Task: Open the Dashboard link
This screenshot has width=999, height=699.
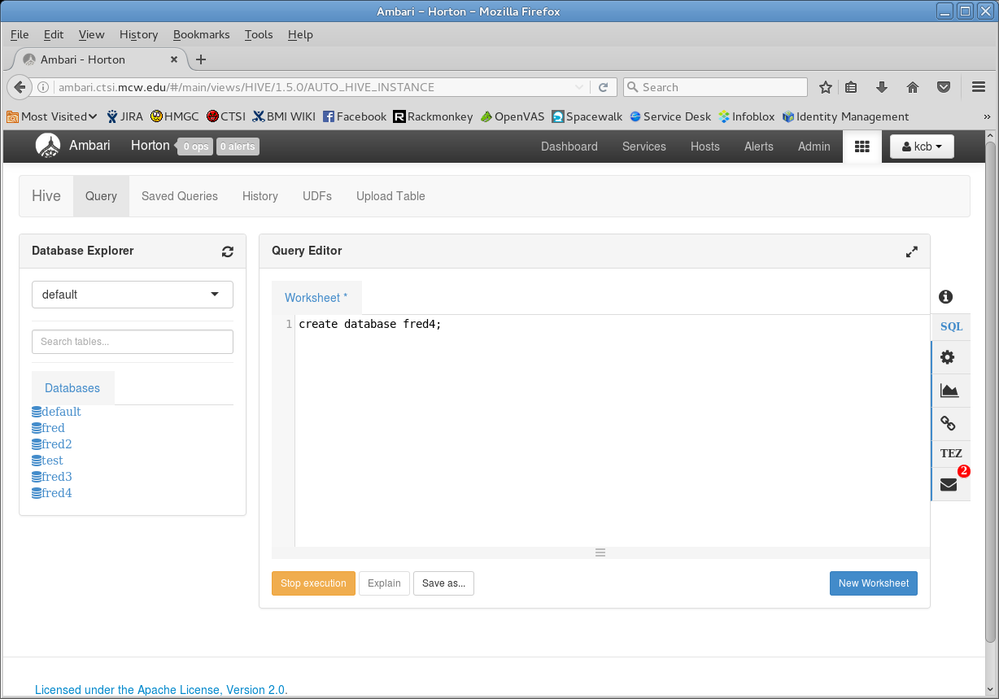Action: point(569,147)
